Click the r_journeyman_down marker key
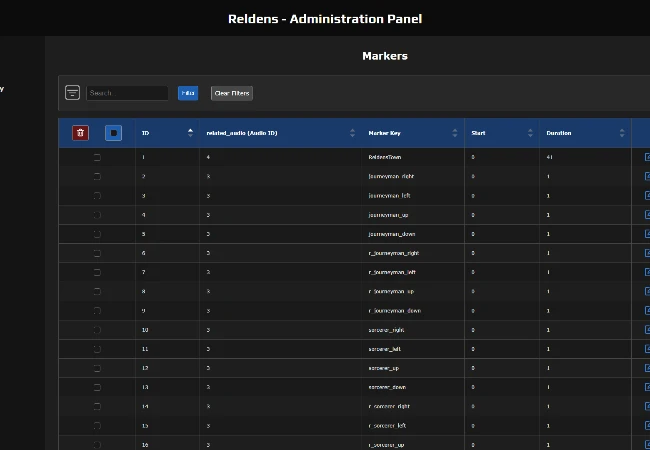 pyautogui.click(x=395, y=311)
